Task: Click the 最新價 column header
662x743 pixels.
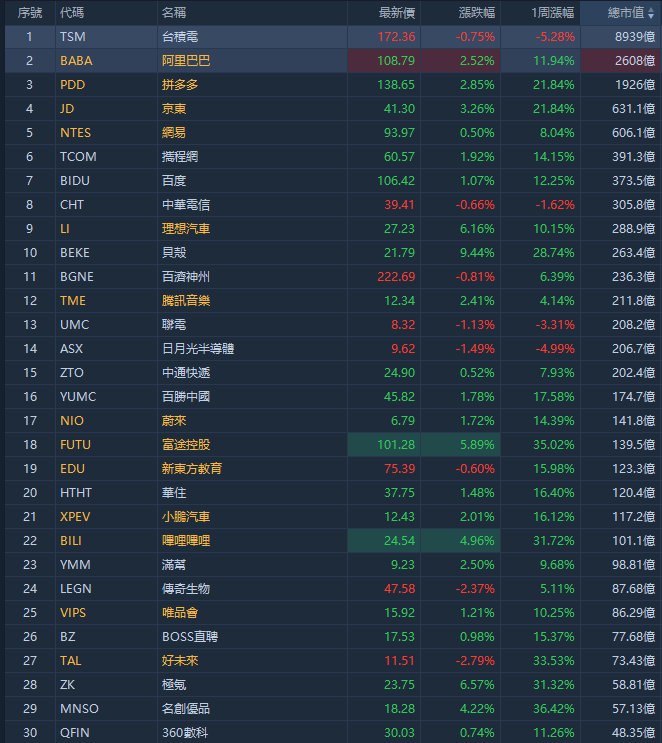Action: tap(397, 13)
